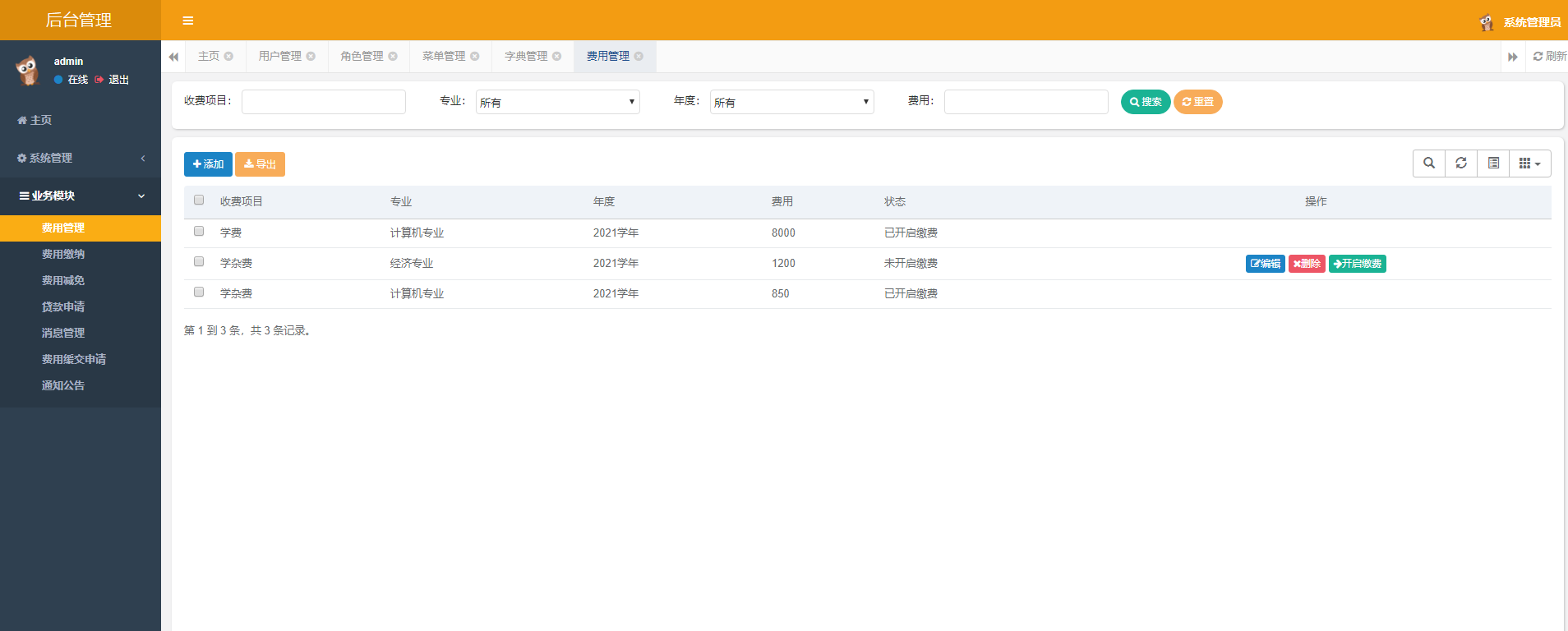1568x631 pixels.
Task: Open the 专业 dropdown filter
Action: pos(558,102)
